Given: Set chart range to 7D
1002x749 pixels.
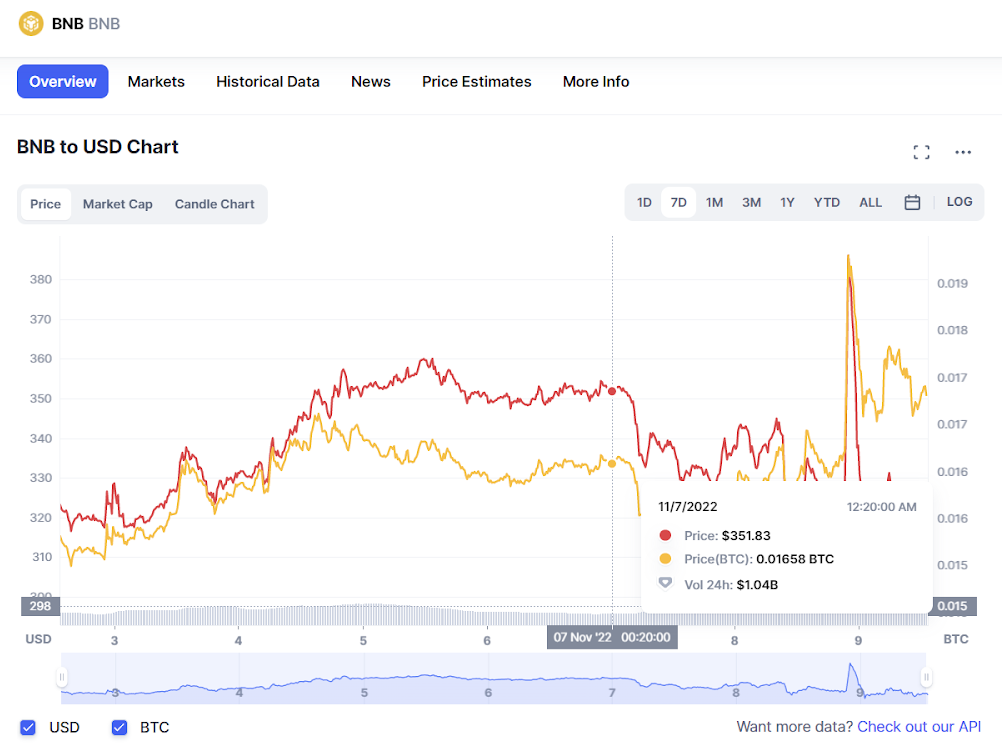Looking at the screenshot, I should [679, 203].
